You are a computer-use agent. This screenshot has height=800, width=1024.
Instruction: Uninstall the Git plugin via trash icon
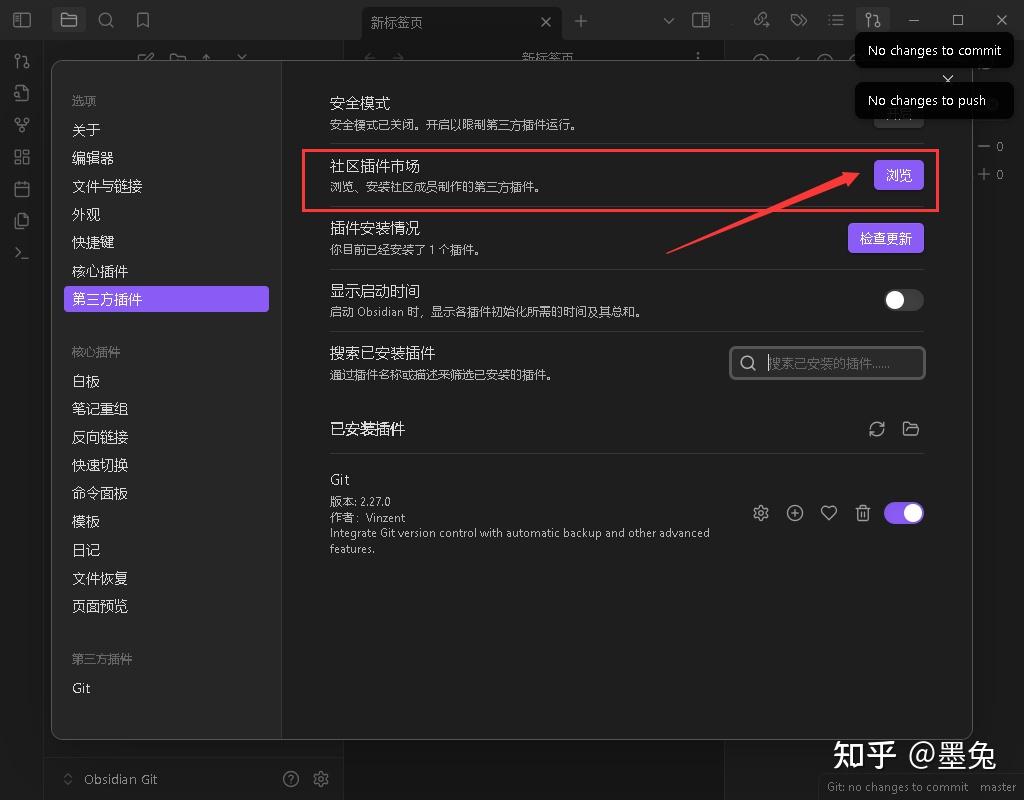(862, 512)
